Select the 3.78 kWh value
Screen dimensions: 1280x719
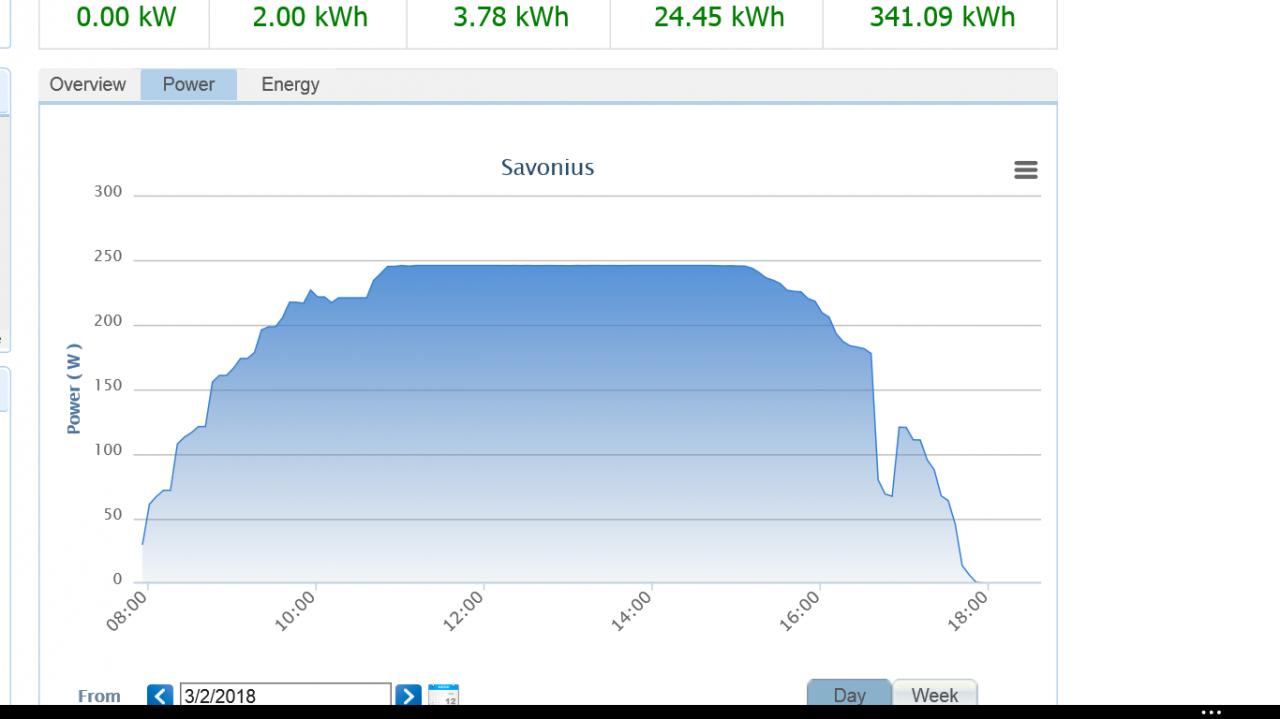tap(510, 17)
